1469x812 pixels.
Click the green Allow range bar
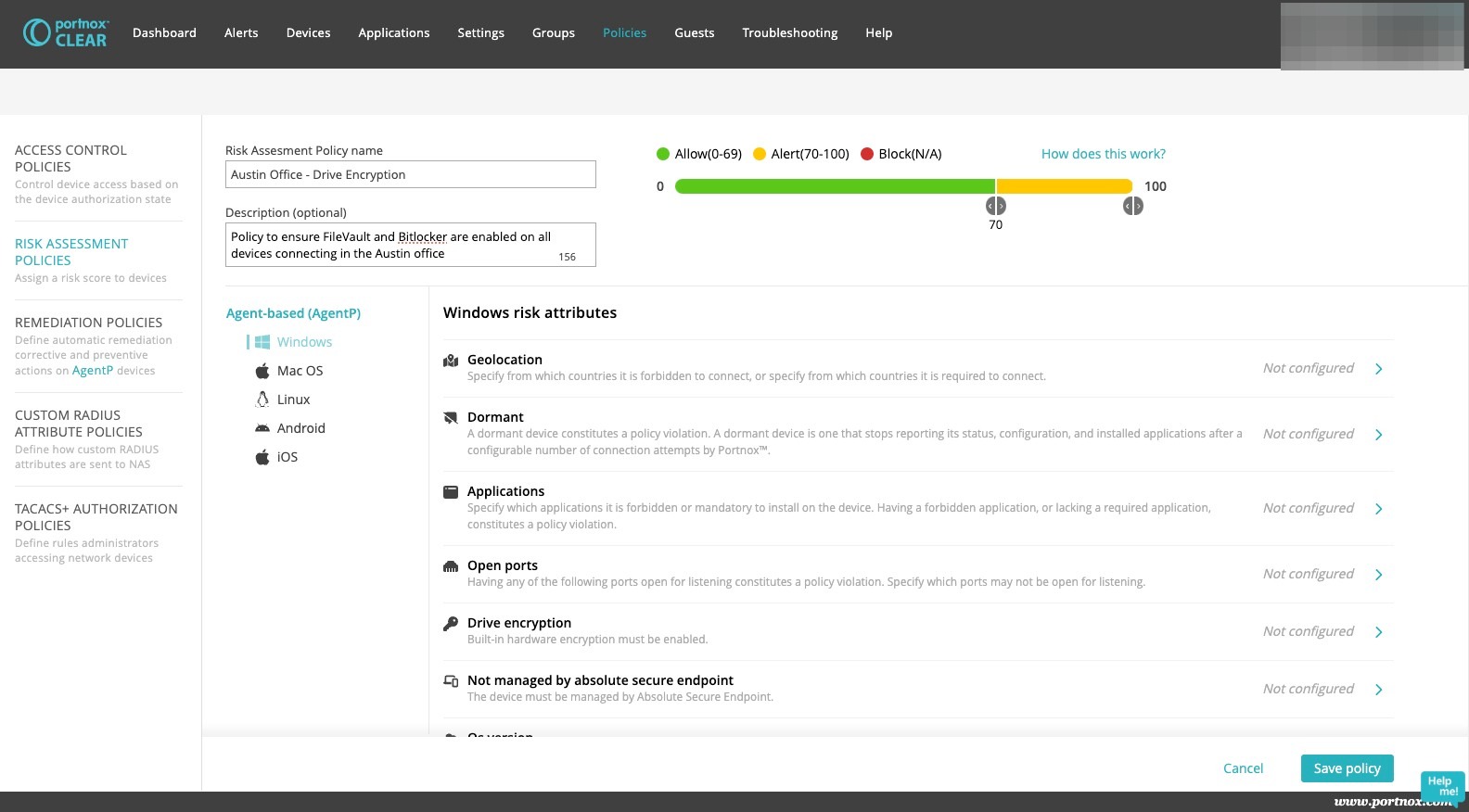click(835, 186)
